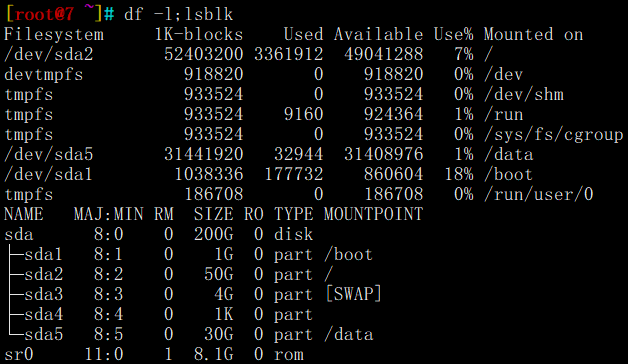Click the sda3 partition tree entry
The width and height of the screenshot is (628, 364).
(43, 295)
